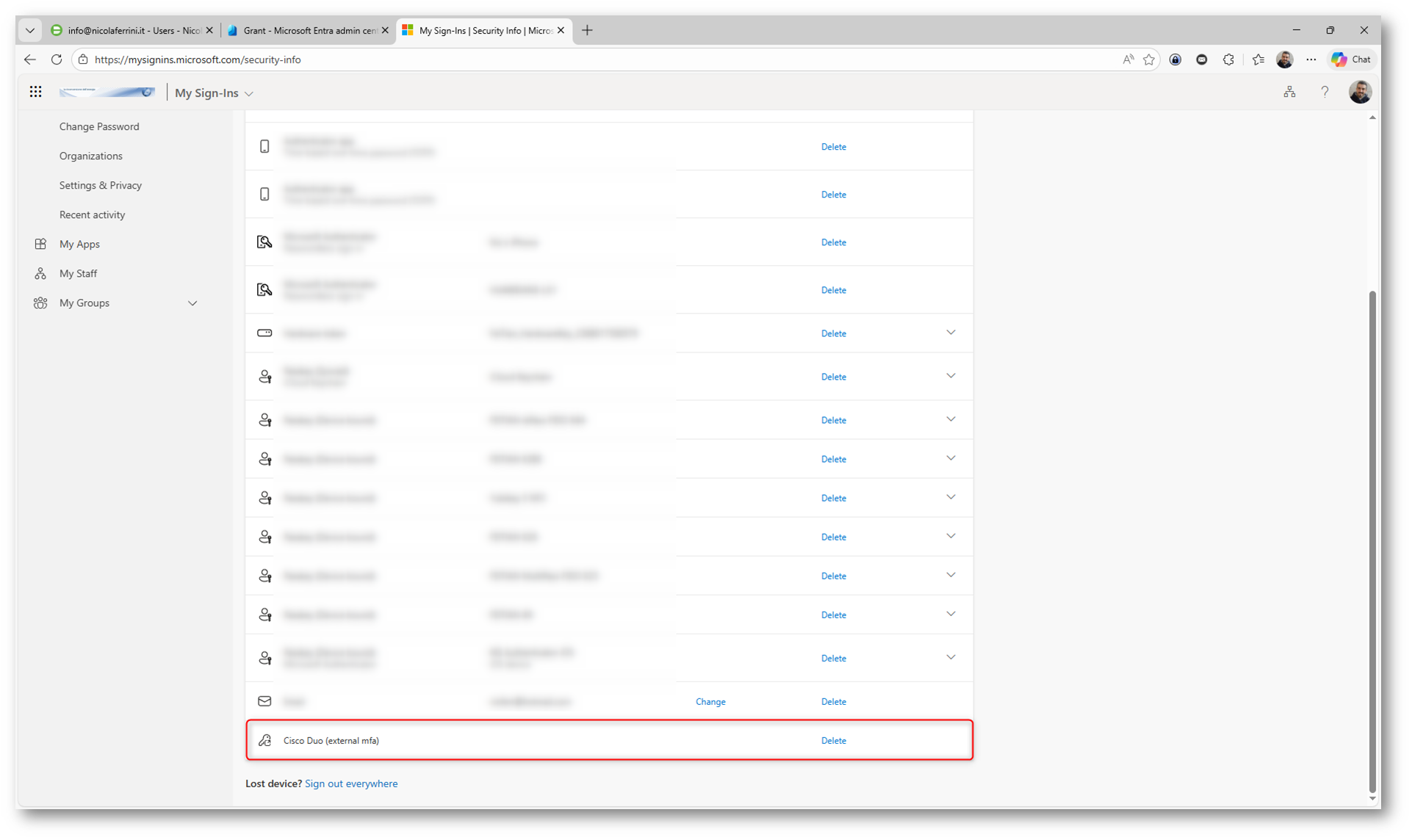This screenshot has width=1412, height=840.
Task: Select Change Password in sidebar
Action: 99,126
